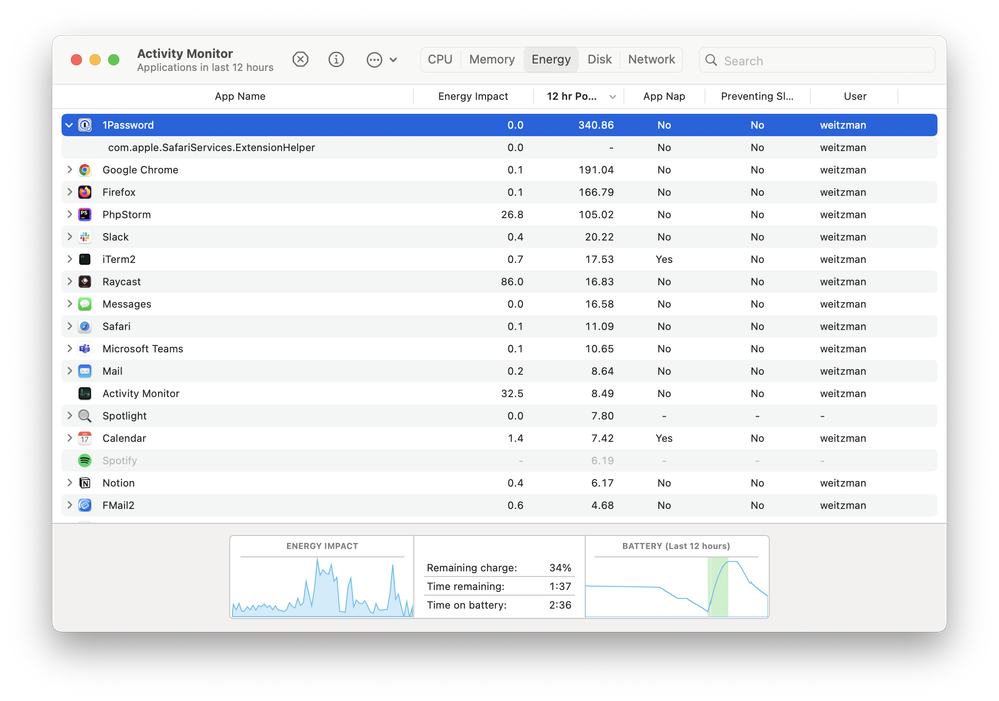Switch to the Network tab
The width and height of the screenshot is (999, 701).
[651, 59]
